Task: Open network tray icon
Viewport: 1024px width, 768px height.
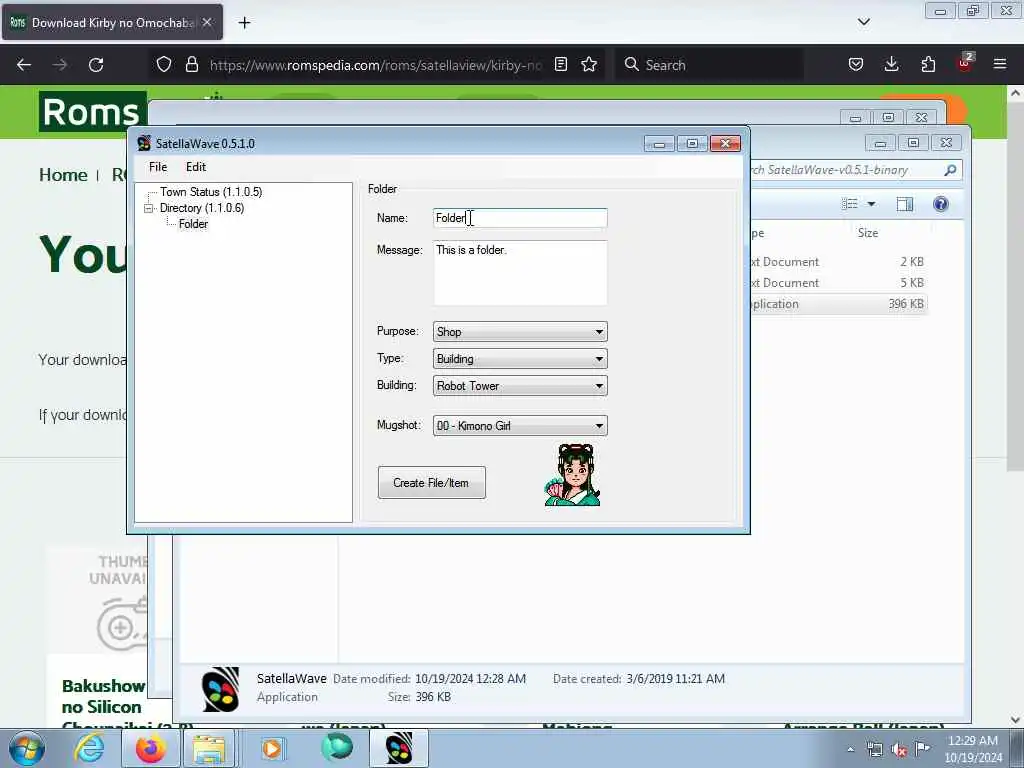Action: (x=874, y=750)
